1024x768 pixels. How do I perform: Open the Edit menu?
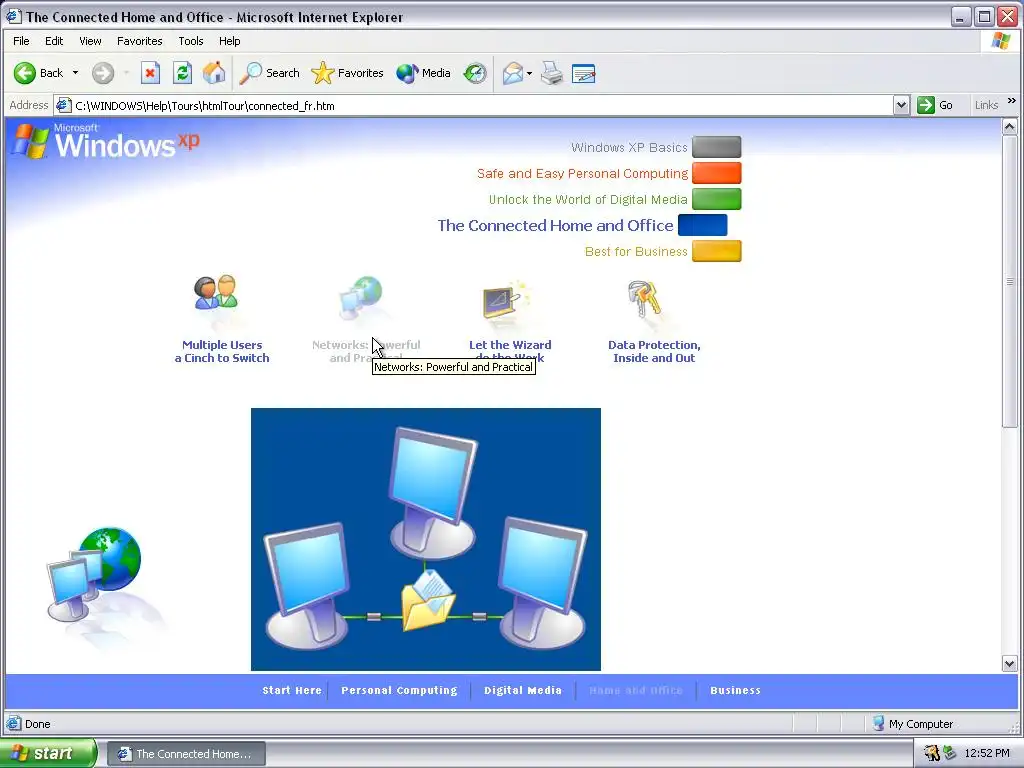[54, 40]
